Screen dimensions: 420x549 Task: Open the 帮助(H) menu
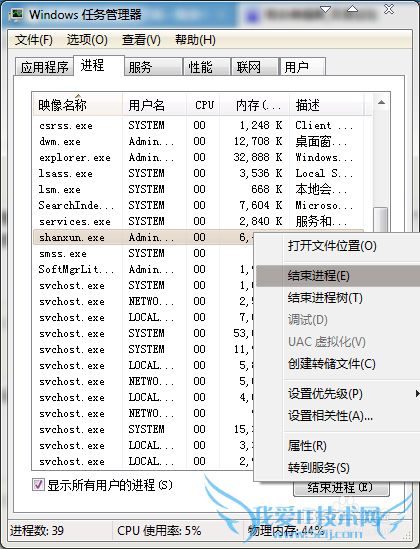click(x=195, y=40)
